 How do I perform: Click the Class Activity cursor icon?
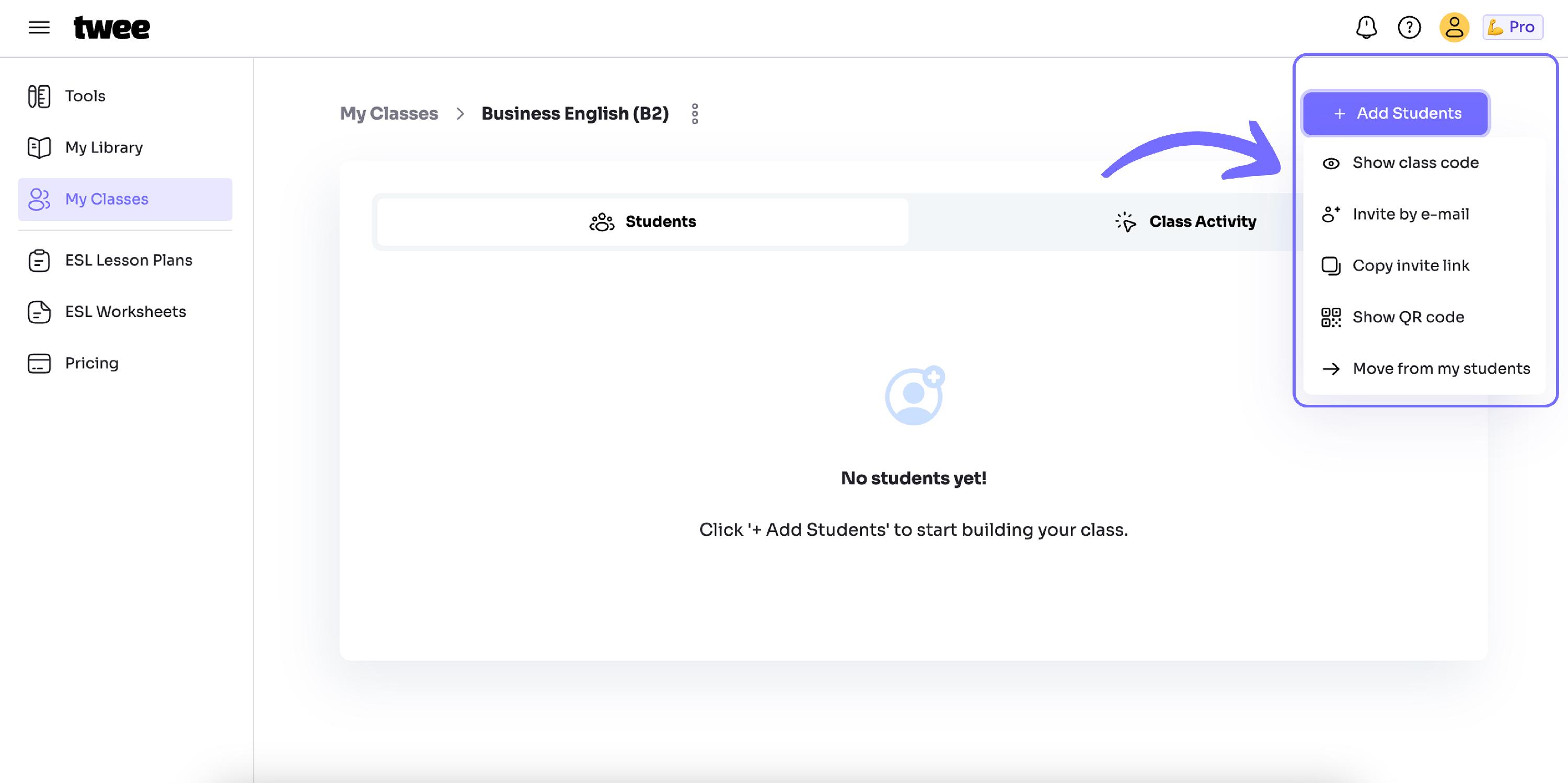(1125, 222)
